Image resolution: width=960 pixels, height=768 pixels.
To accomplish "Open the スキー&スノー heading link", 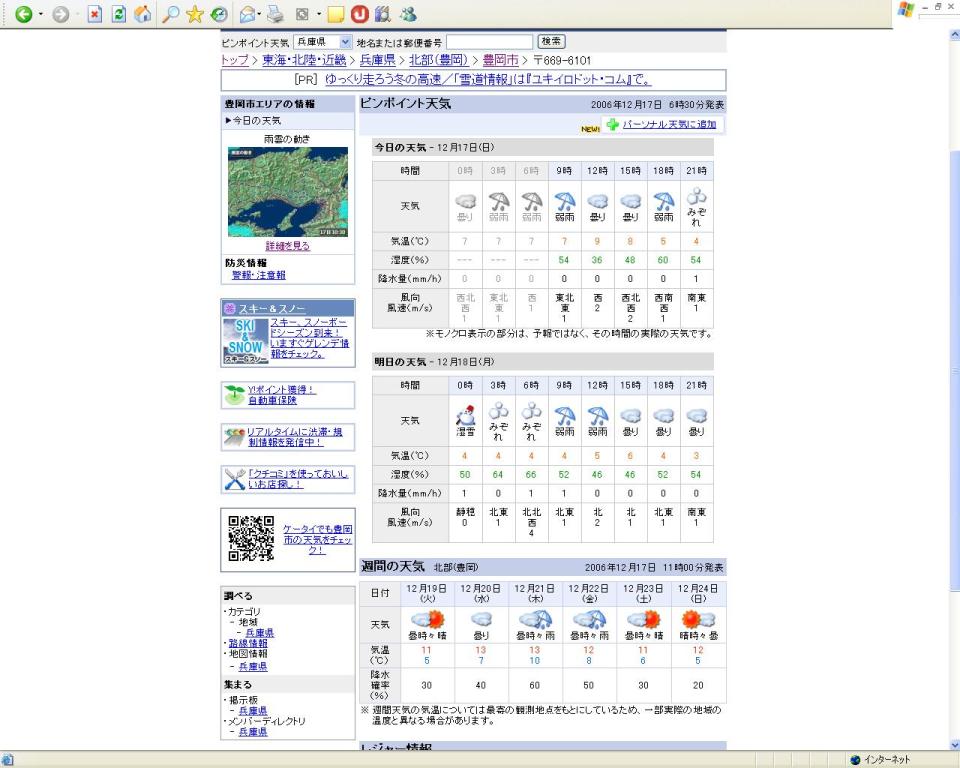I will [x=272, y=309].
